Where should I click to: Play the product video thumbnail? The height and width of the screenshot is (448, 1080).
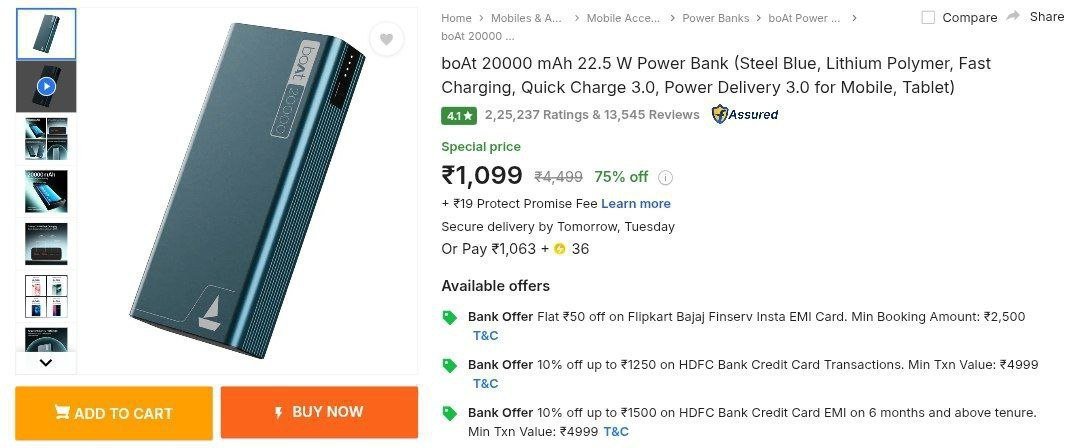[x=46, y=87]
